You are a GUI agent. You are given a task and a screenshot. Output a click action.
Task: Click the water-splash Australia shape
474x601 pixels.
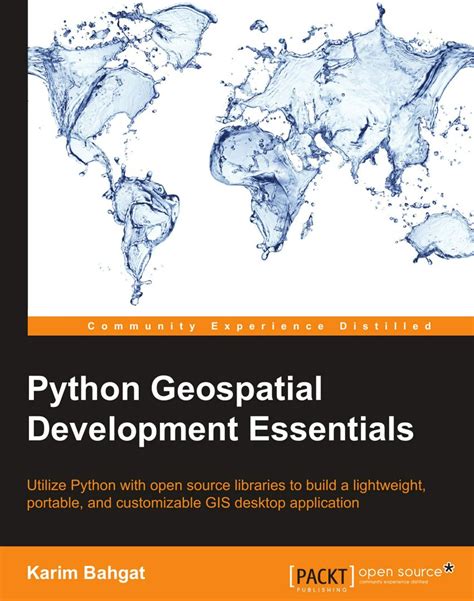[x=441, y=236]
